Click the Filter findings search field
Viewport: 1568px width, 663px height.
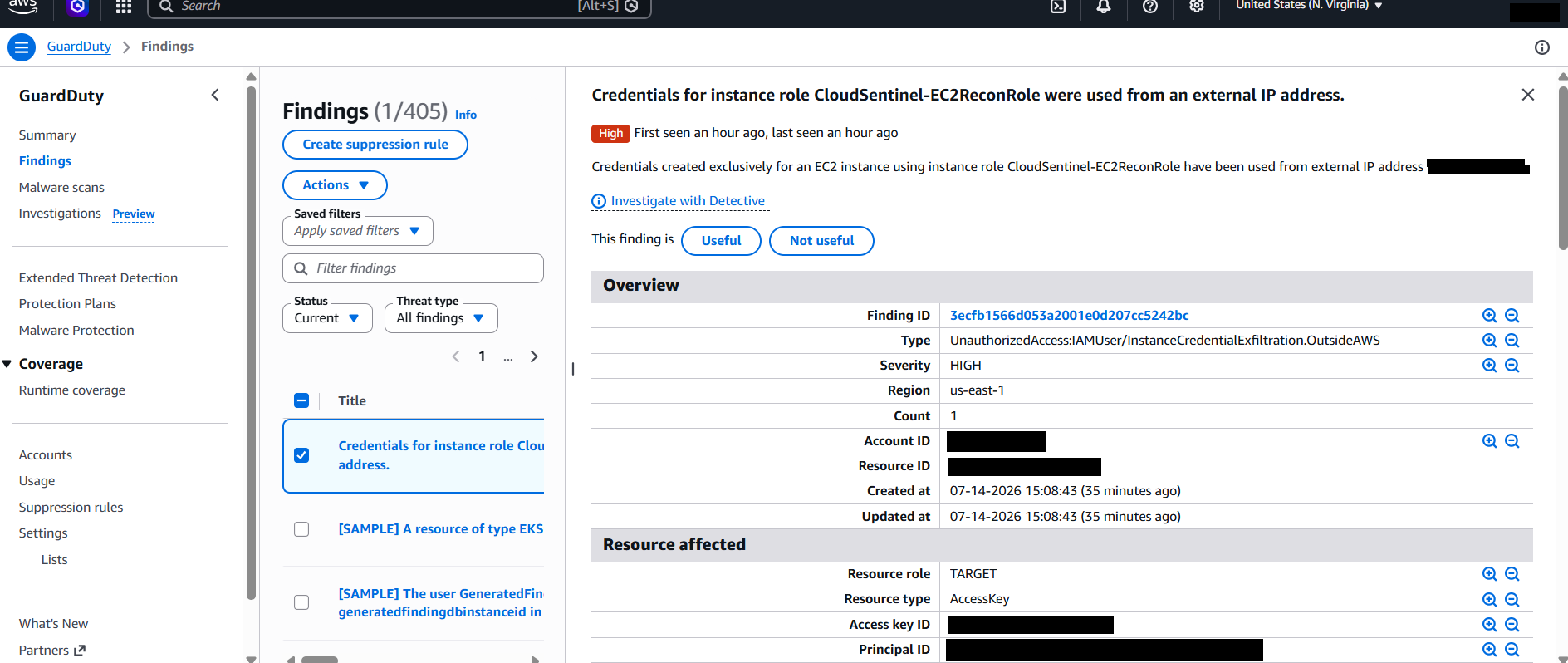pos(413,268)
